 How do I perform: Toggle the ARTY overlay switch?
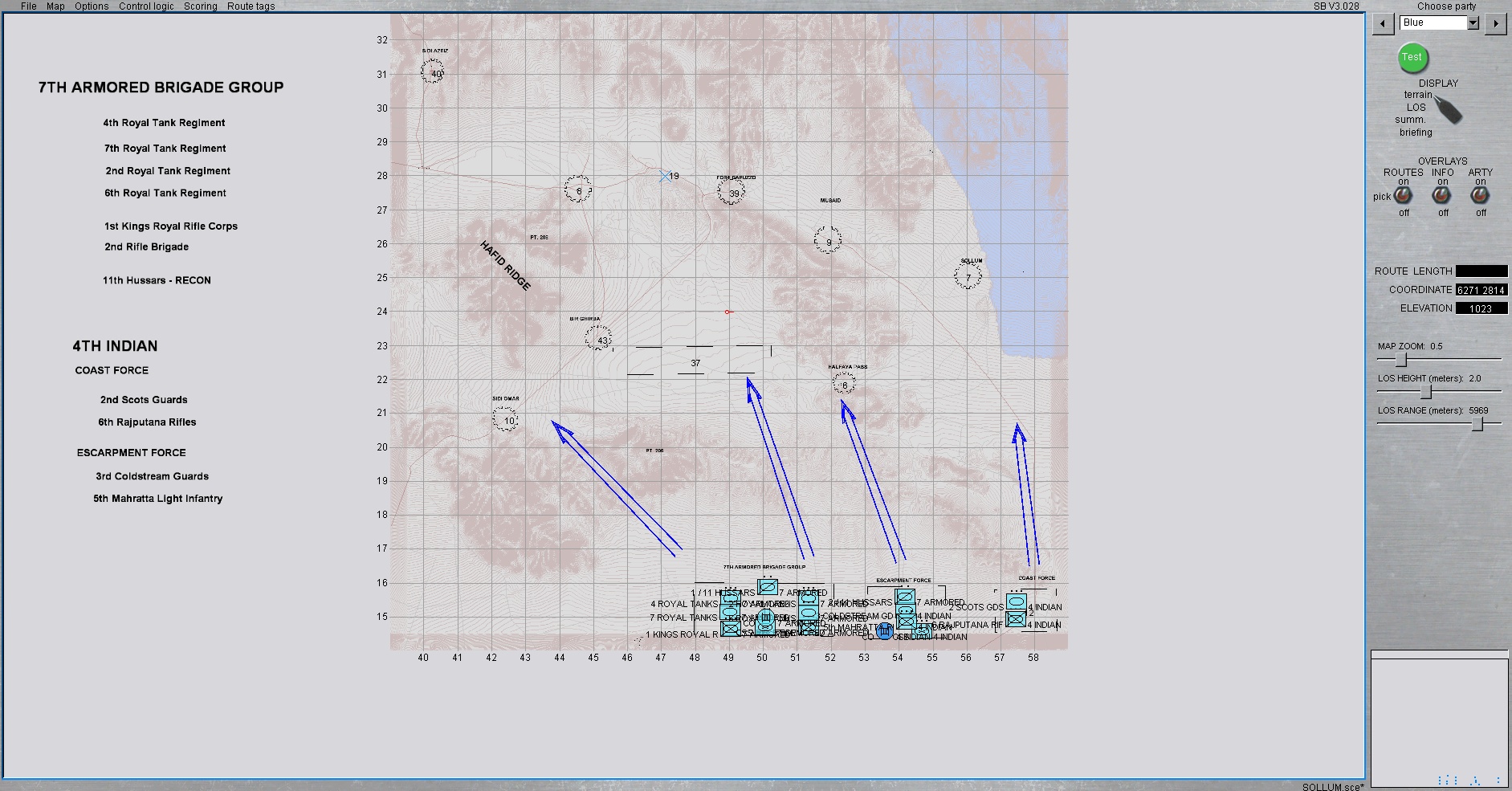point(1480,196)
